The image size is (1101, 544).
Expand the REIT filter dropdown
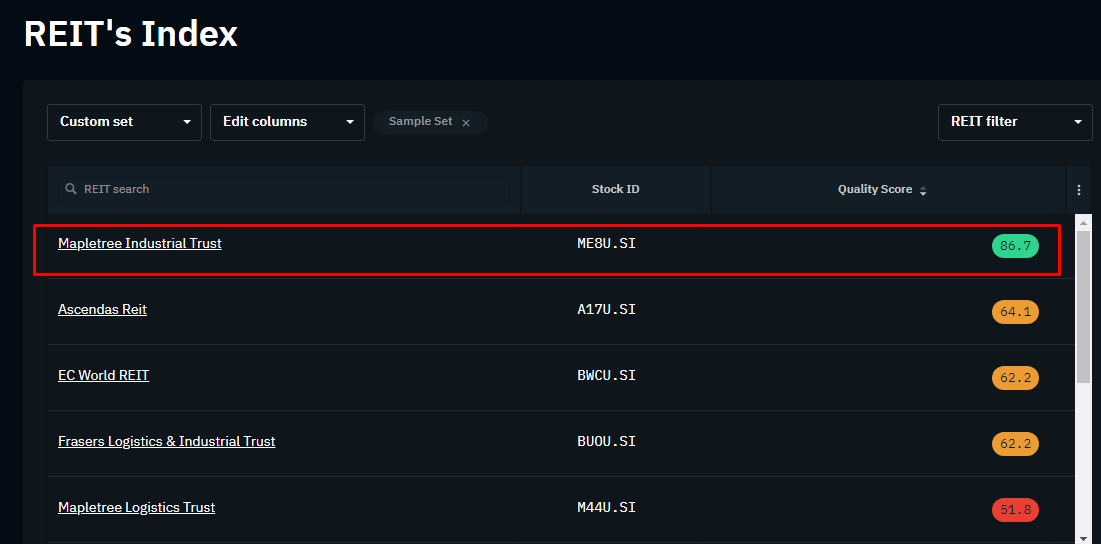[x=1015, y=122]
